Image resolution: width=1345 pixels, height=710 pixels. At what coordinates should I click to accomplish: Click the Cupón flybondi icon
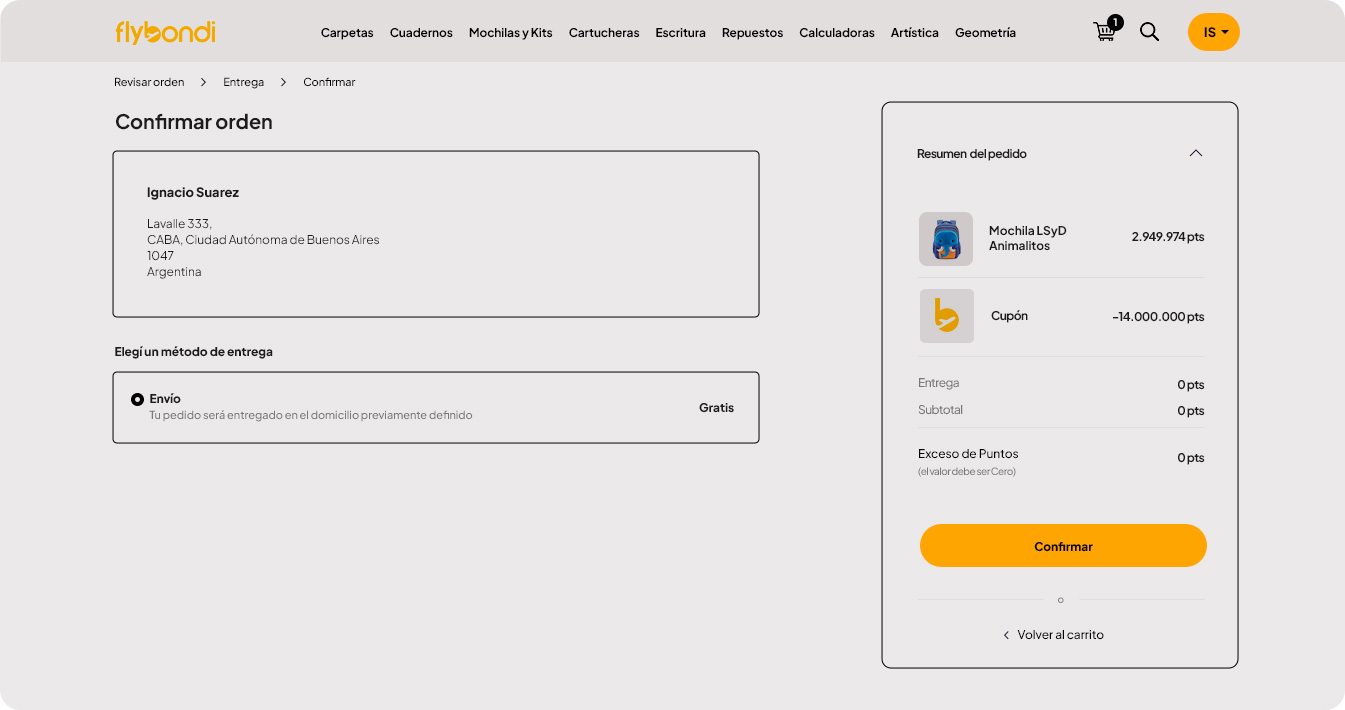(946, 316)
